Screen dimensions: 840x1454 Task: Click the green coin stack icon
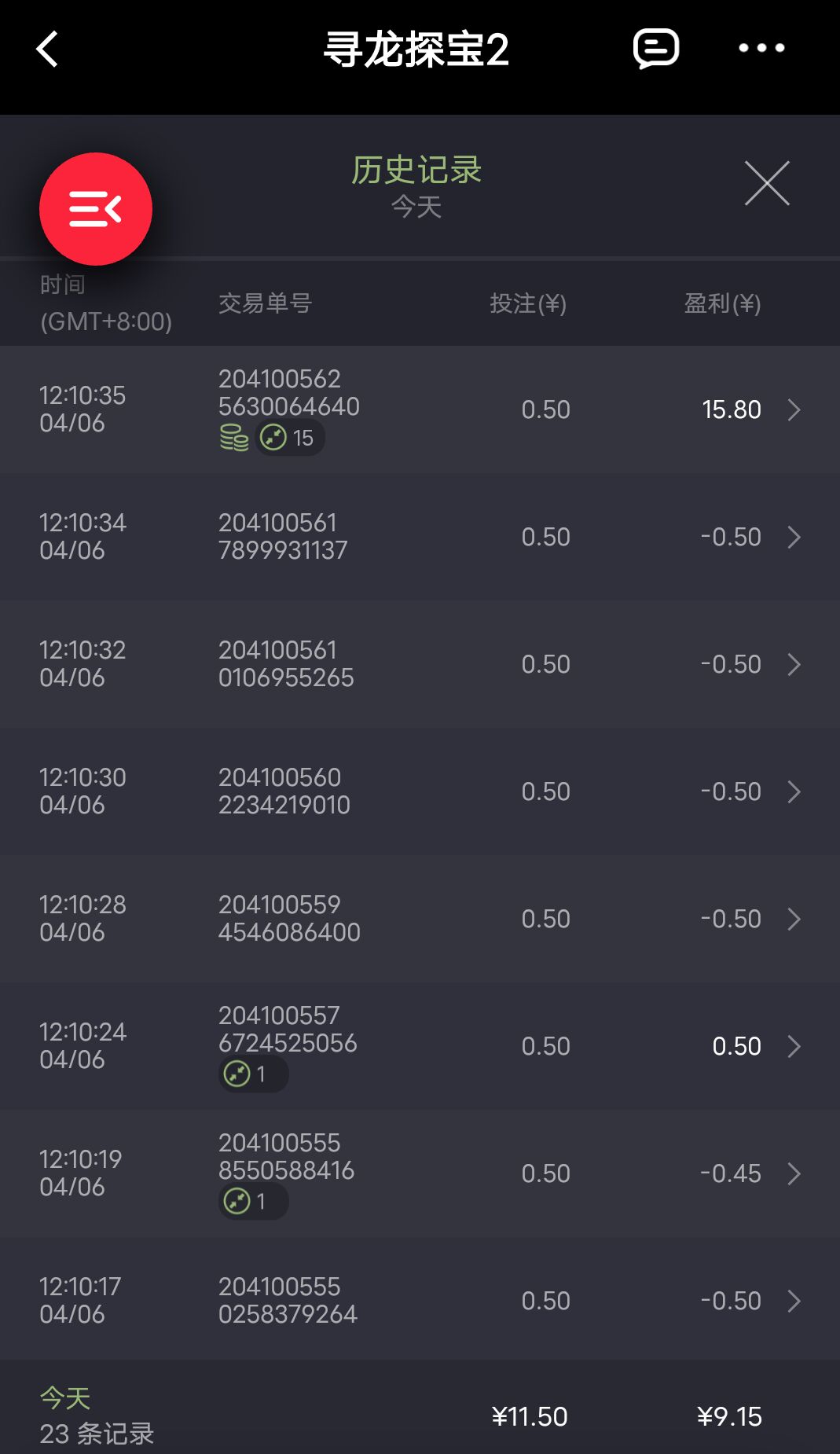[x=234, y=438]
